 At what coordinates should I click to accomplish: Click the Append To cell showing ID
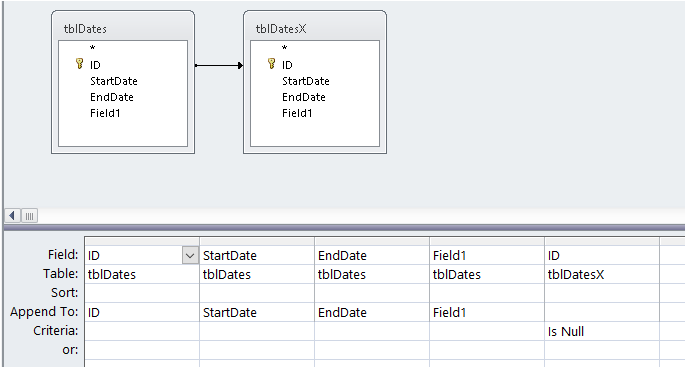click(x=142, y=312)
